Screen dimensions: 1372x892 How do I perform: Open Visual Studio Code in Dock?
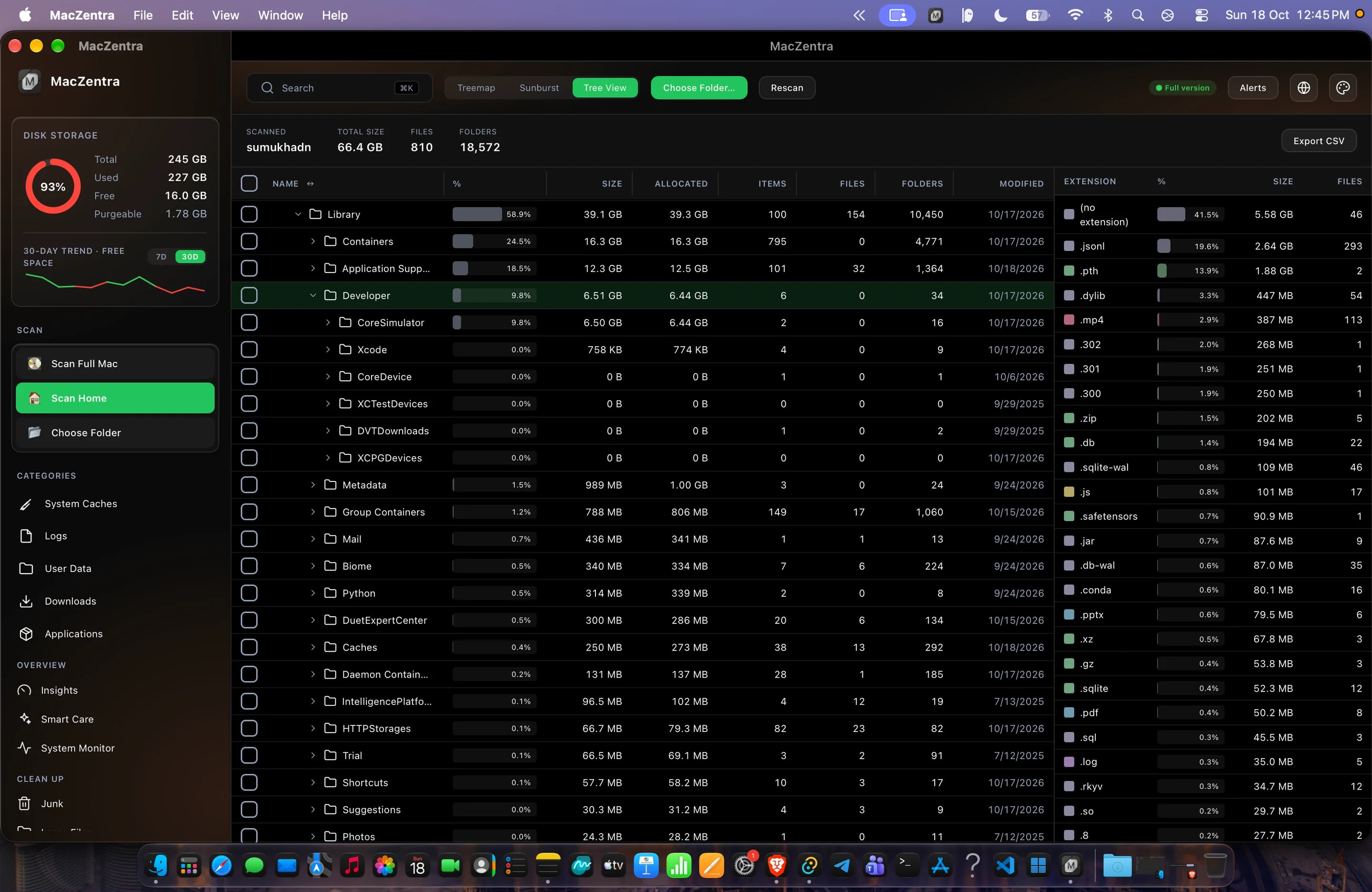tap(1005, 865)
